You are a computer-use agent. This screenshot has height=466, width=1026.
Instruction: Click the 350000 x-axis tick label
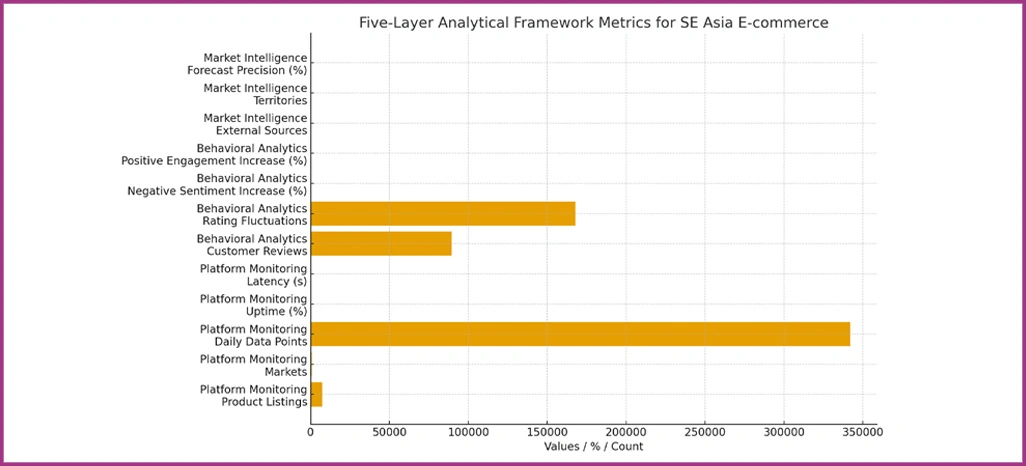pyautogui.click(x=862, y=431)
